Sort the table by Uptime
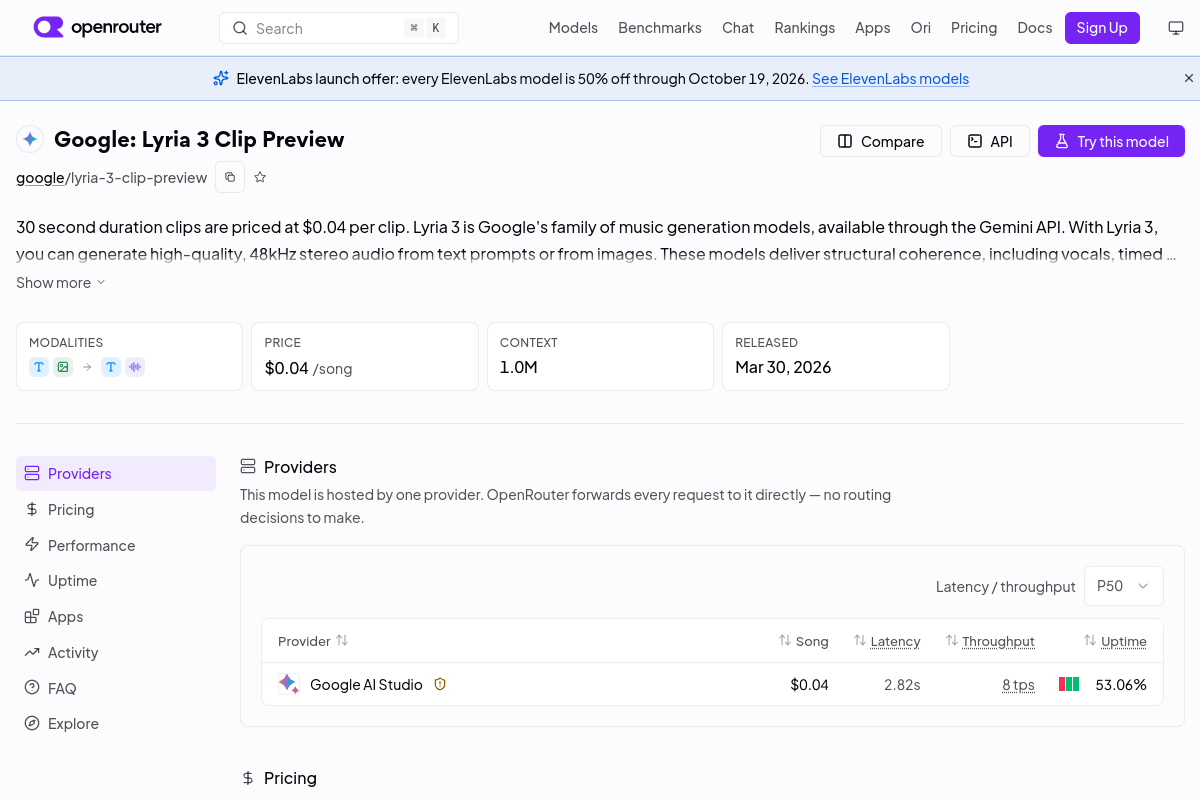 tap(1115, 641)
